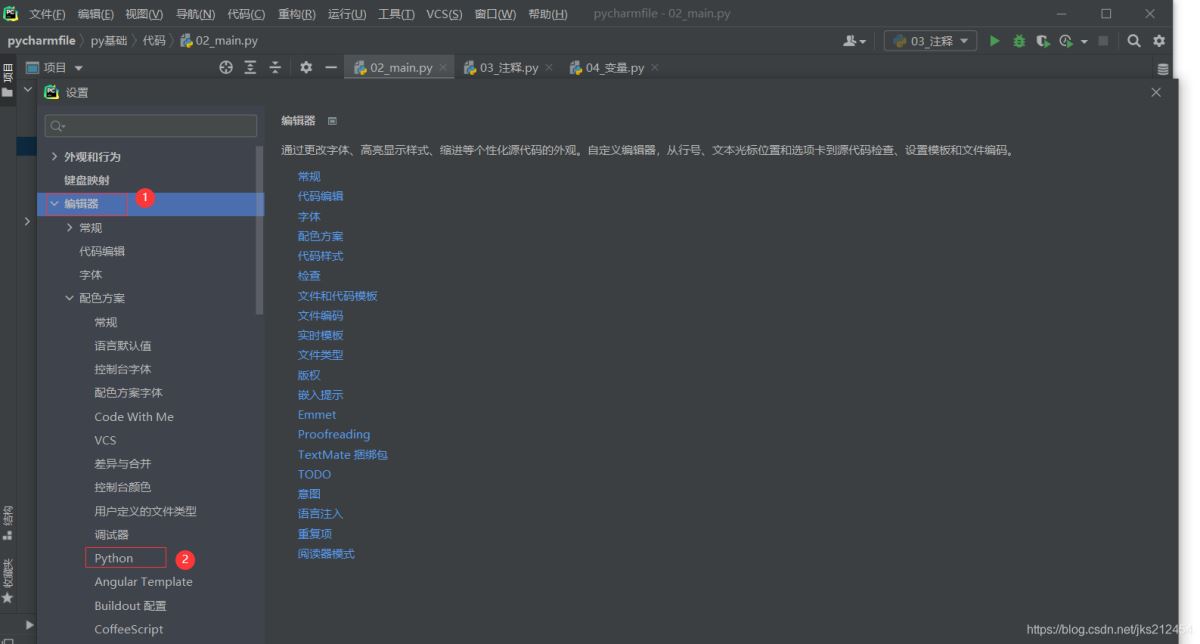The height and width of the screenshot is (644, 1200).
Task: Open Search Everywhere with the magnifier icon
Action: [1134, 41]
